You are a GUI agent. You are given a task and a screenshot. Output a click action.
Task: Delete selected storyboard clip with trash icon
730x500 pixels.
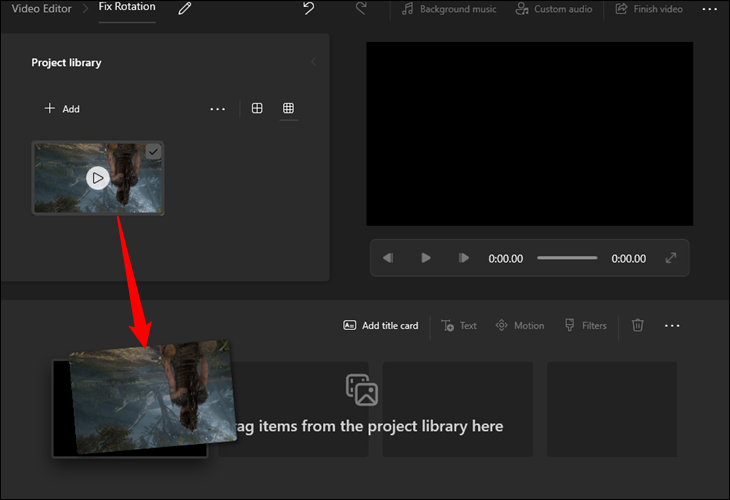click(x=638, y=325)
